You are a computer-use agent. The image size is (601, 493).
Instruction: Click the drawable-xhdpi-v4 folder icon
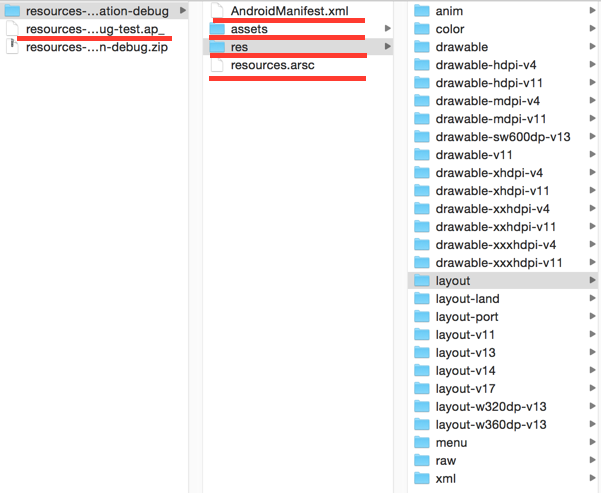(422, 173)
